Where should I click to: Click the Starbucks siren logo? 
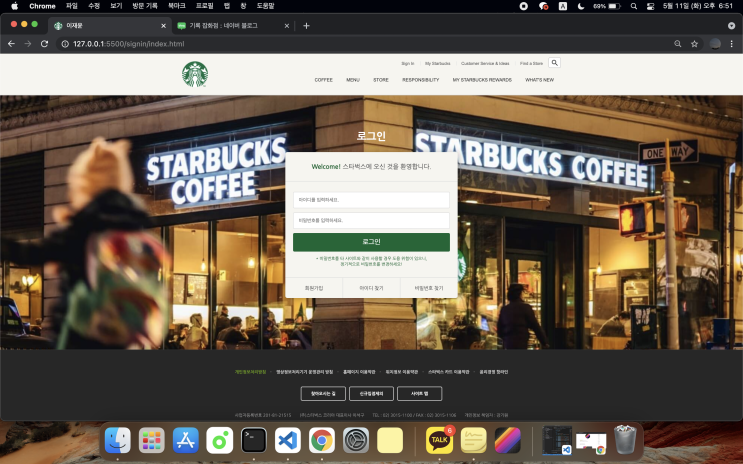pyautogui.click(x=195, y=74)
